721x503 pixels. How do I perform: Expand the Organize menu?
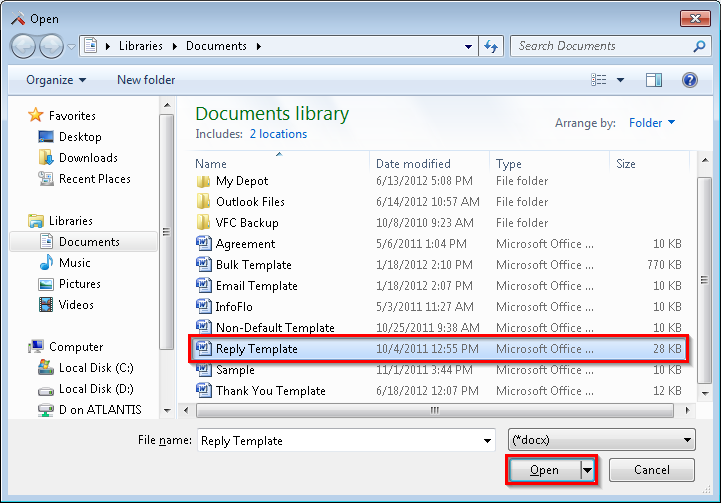coord(56,80)
